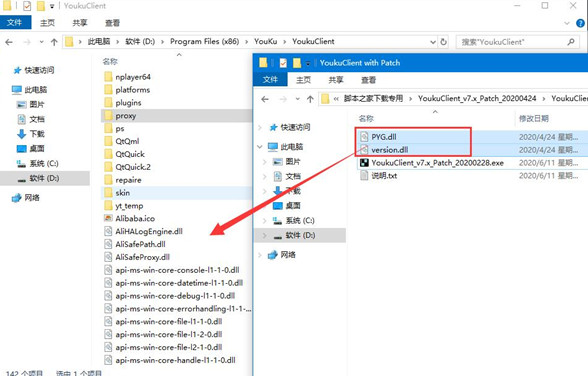Select the repaire folder icon
This screenshot has height=376, width=588.
click(x=108, y=180)
